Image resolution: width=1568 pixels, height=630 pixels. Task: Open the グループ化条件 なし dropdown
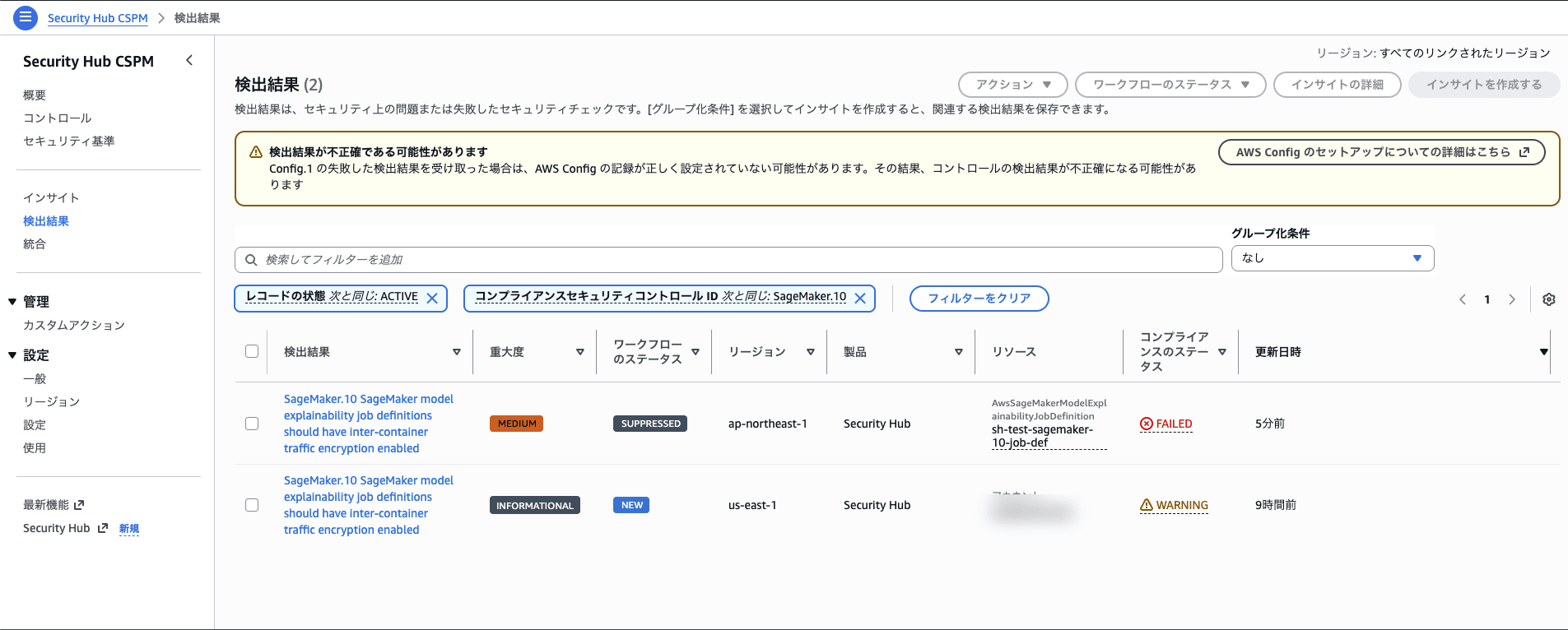pos(1333,258)
